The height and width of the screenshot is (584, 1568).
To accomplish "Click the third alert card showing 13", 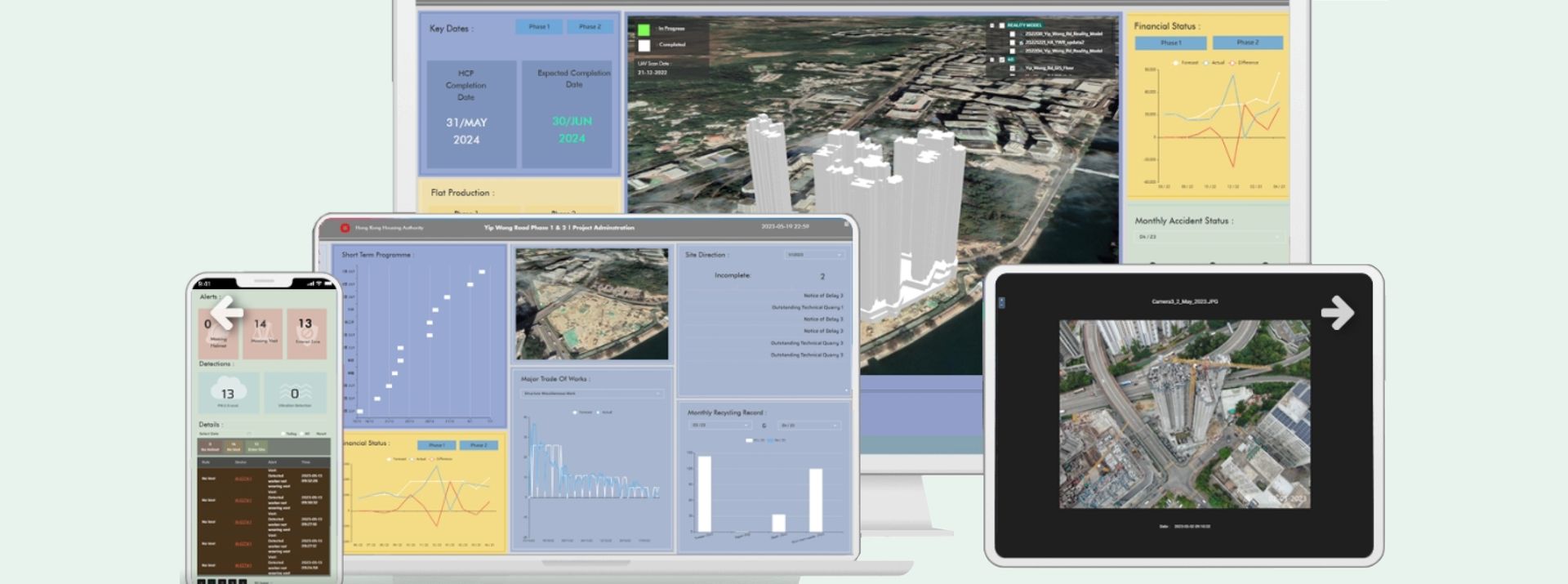I will [x=307, y=333].
